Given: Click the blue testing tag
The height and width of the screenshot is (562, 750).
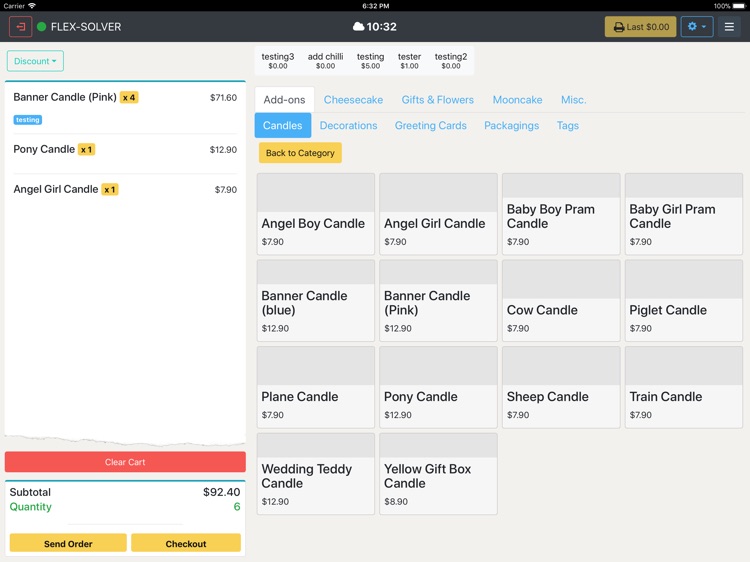Looking at the screenshot, I should click(27, 120).
